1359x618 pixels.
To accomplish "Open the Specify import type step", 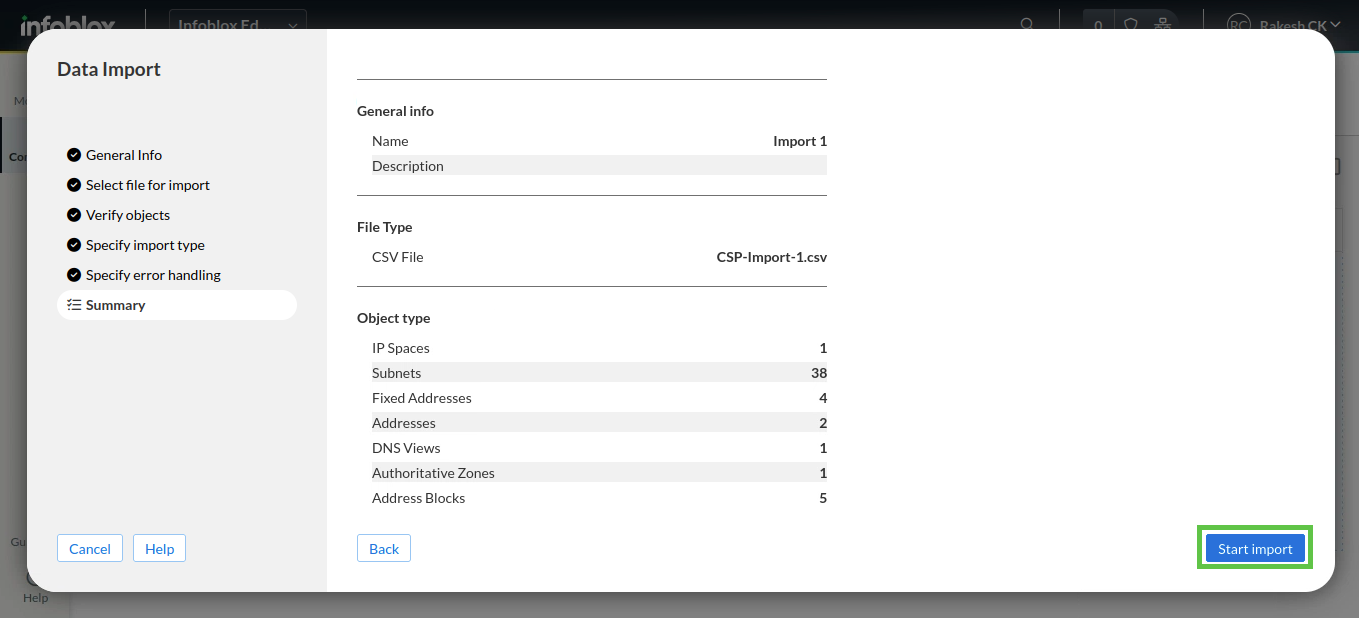I will 145,245.
